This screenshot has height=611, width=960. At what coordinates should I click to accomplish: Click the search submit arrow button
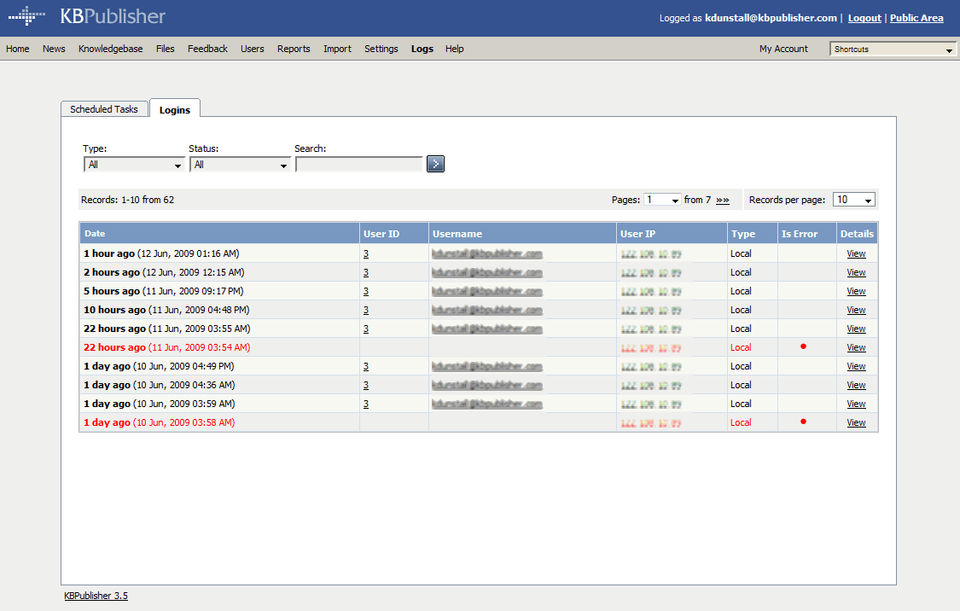click(435, 164)
